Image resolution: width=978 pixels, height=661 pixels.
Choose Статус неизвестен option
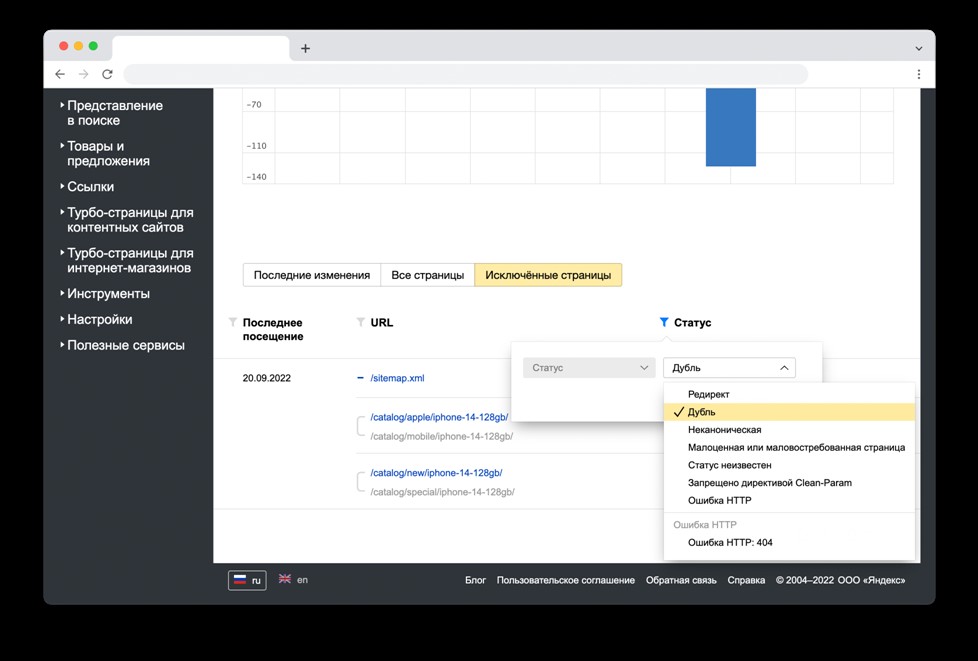tap(790, 465)
